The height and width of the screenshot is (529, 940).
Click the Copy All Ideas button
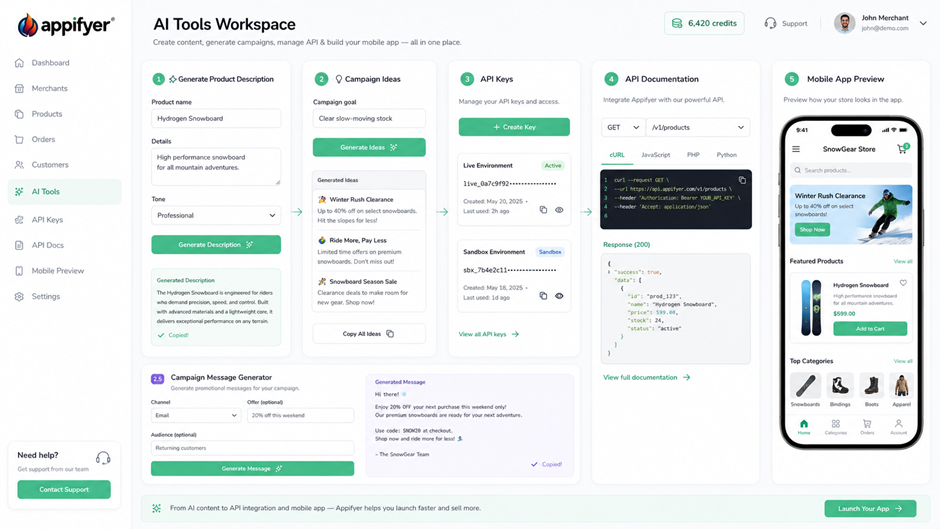[369, 333]
